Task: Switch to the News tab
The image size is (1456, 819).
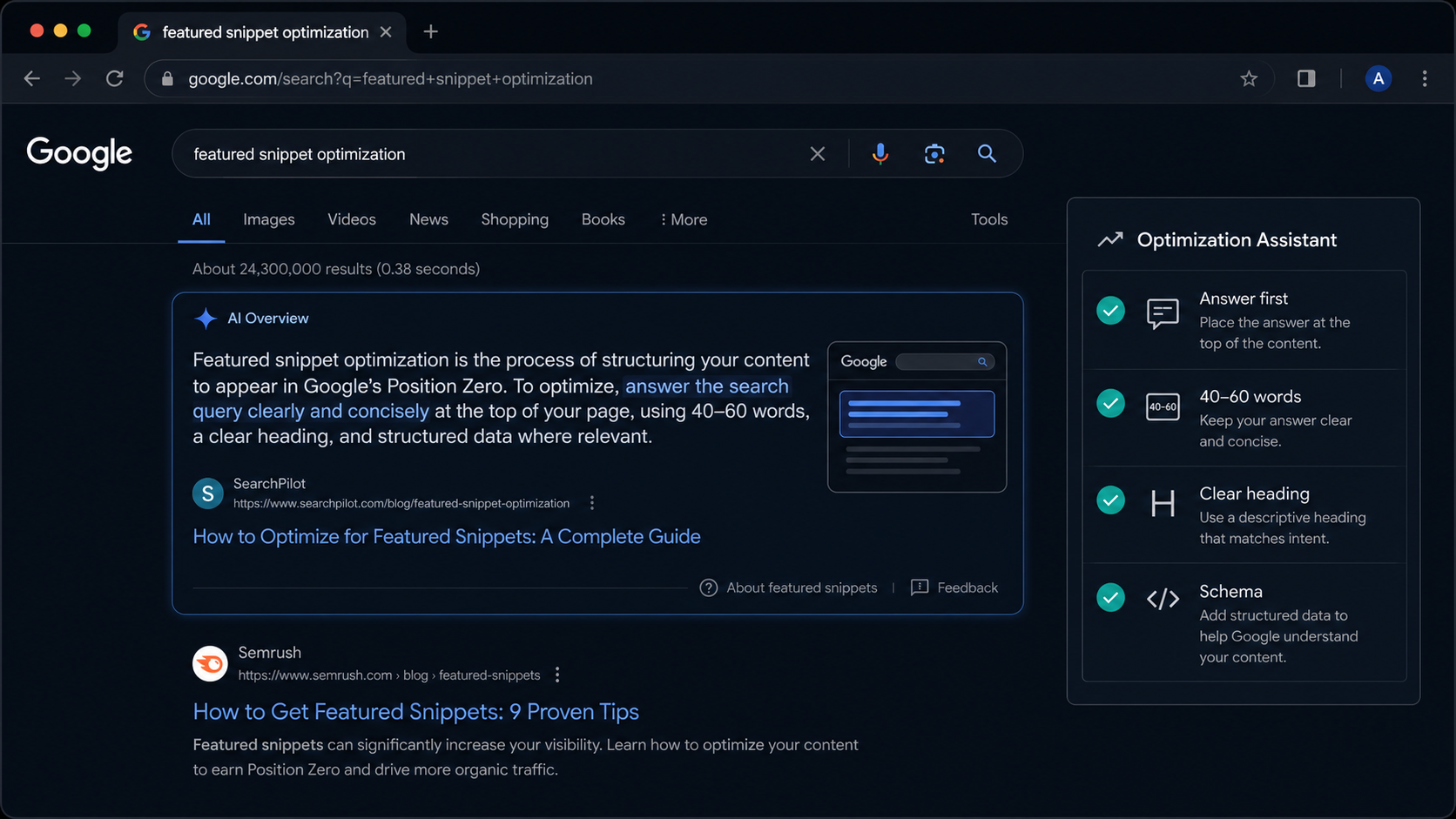Action: tap(428, 219)
